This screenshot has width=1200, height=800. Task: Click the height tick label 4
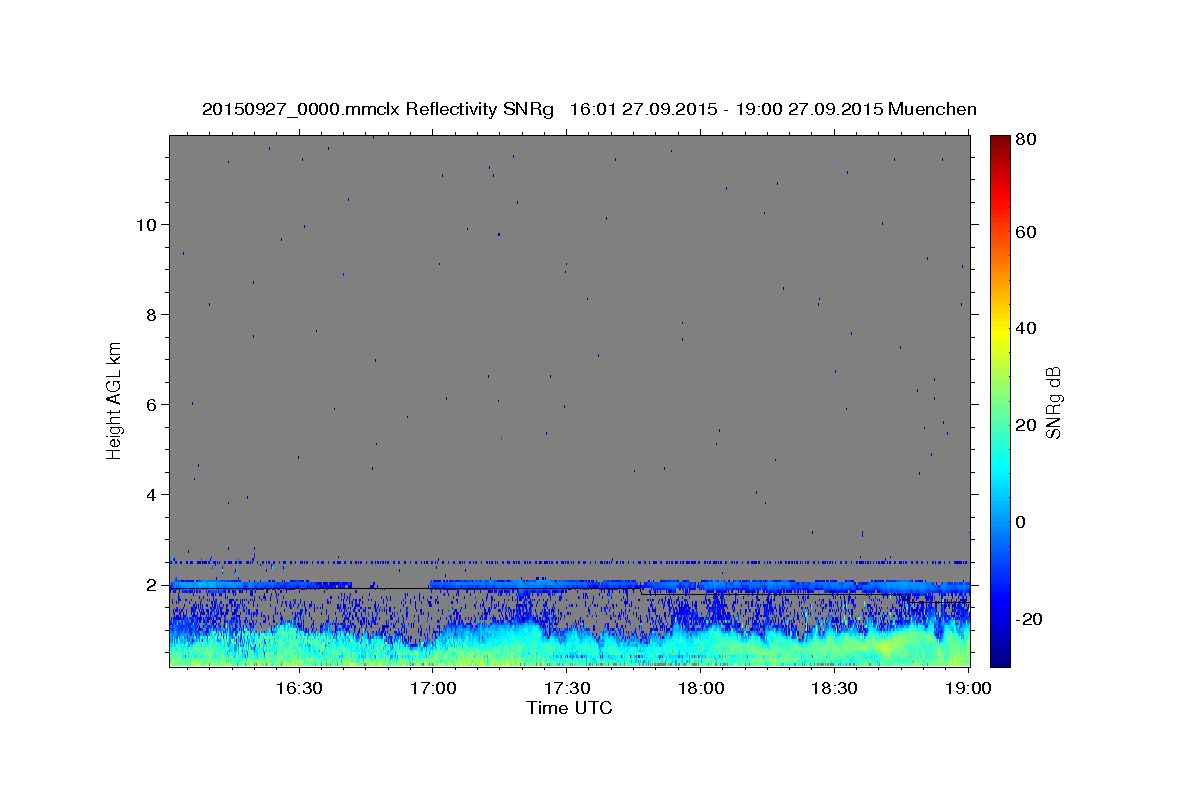coord(152,495)
